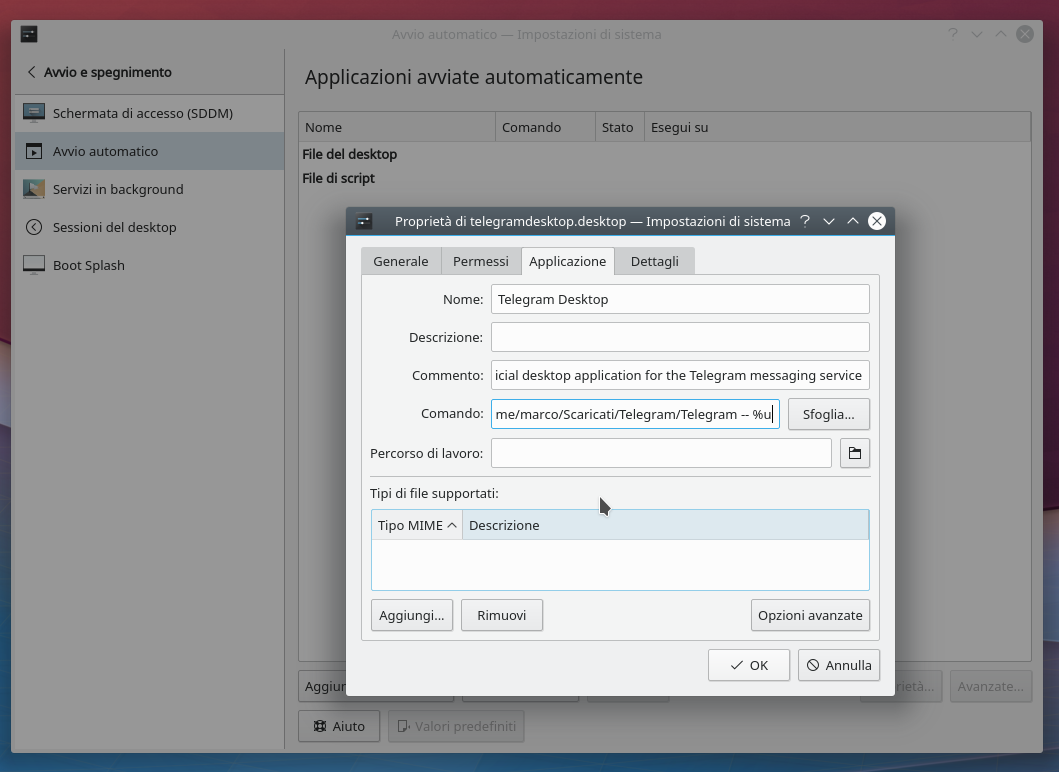Minimize the properties dialog with down chevron
Viewport: 1059px width, 772px height.
click(829, 221)
